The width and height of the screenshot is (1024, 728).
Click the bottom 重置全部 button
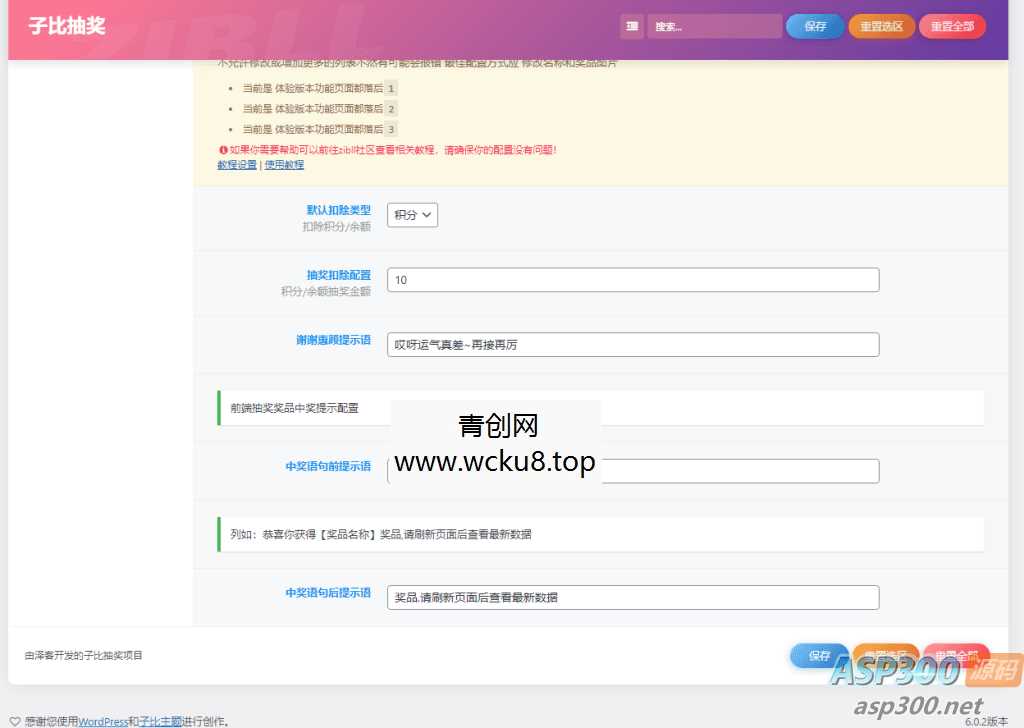(956, 655)
